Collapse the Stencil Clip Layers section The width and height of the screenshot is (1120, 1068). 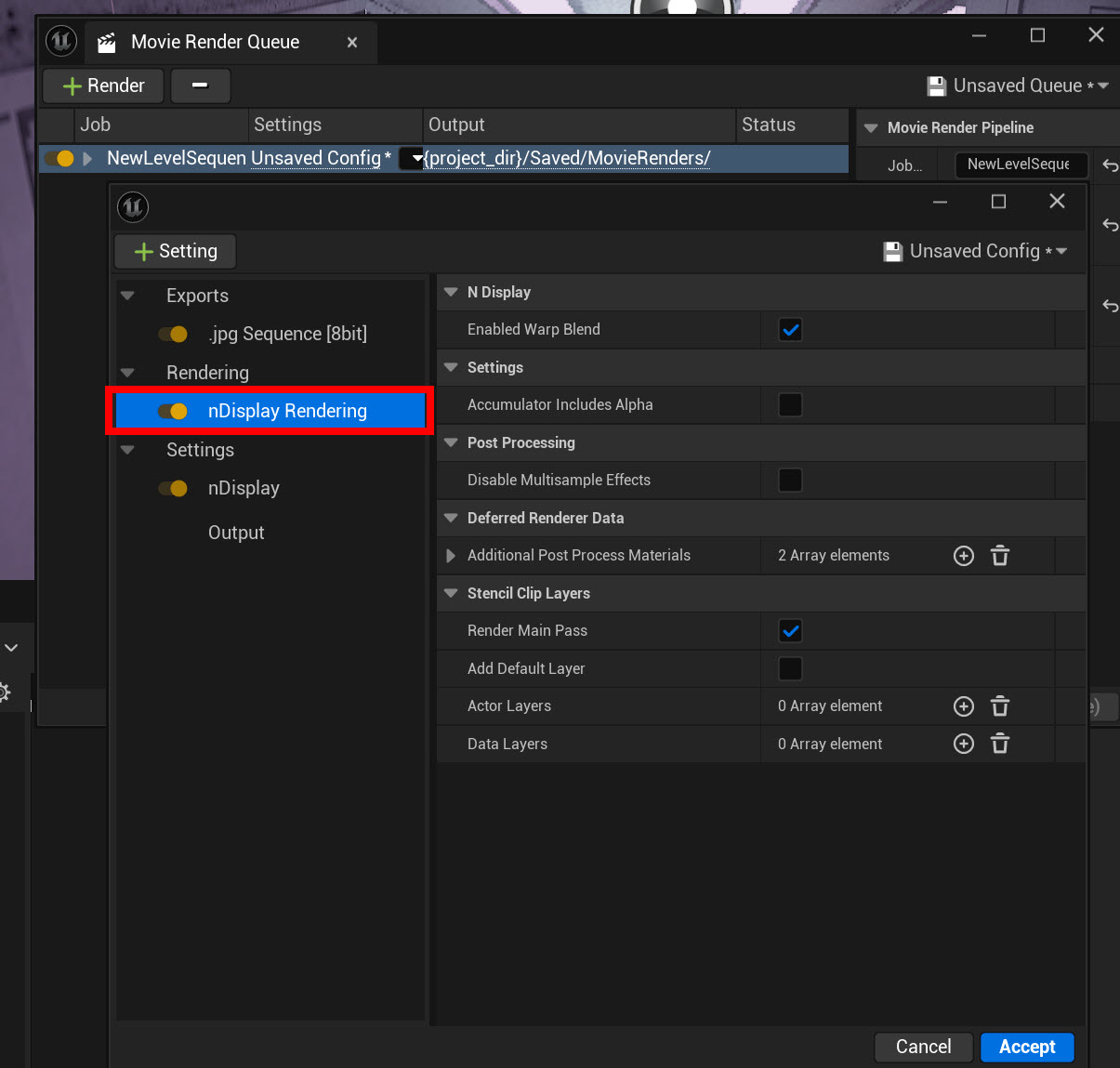point(451,593)
